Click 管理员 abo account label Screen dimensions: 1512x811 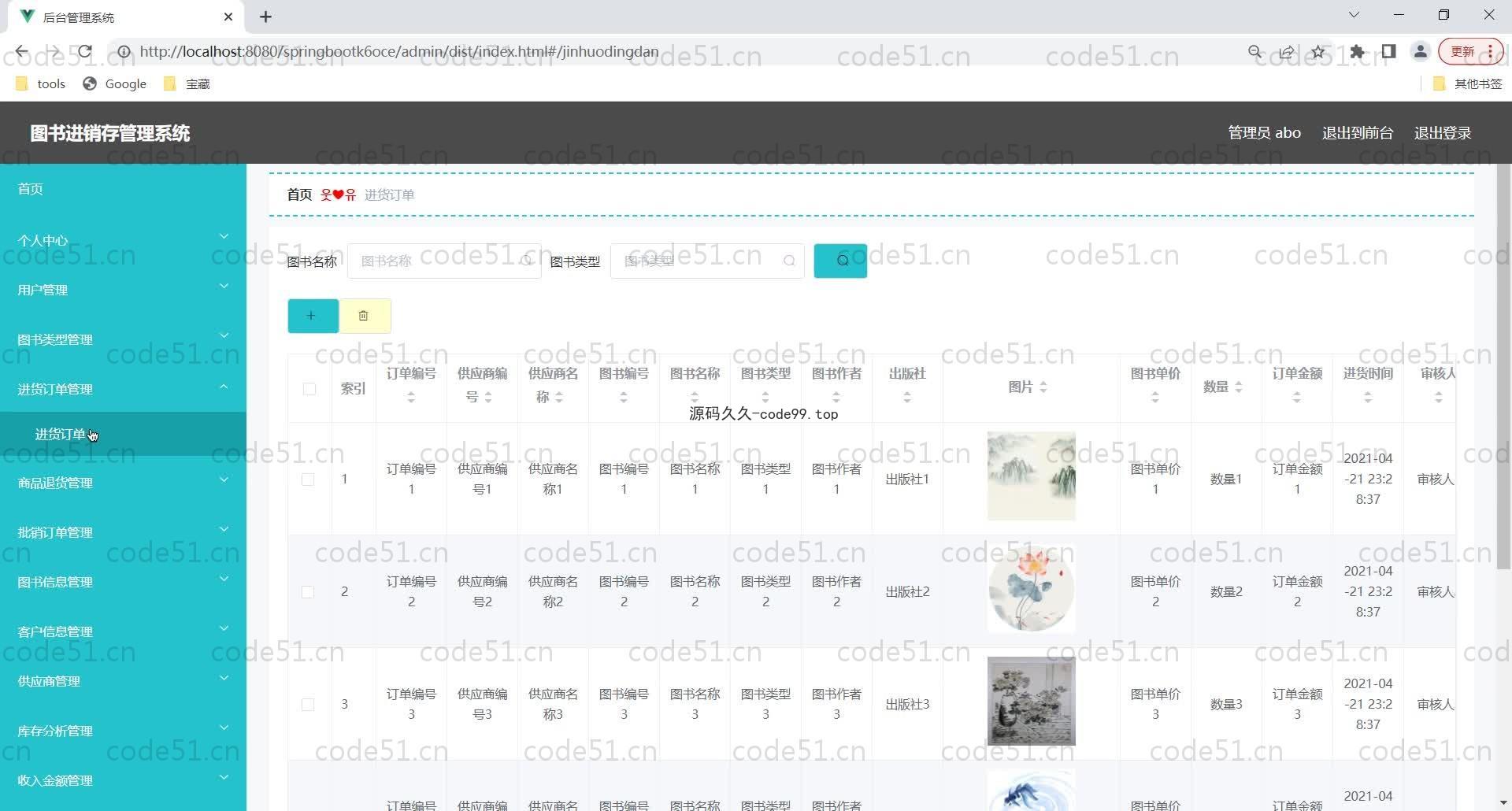coord(1265,133)
